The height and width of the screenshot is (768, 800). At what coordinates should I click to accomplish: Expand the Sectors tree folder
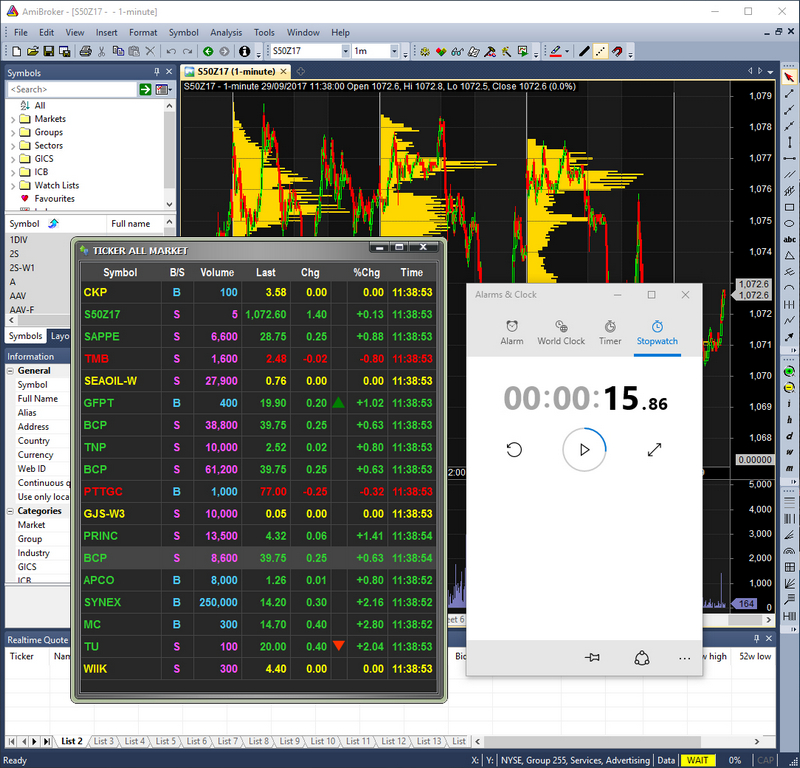pos(13,146)
